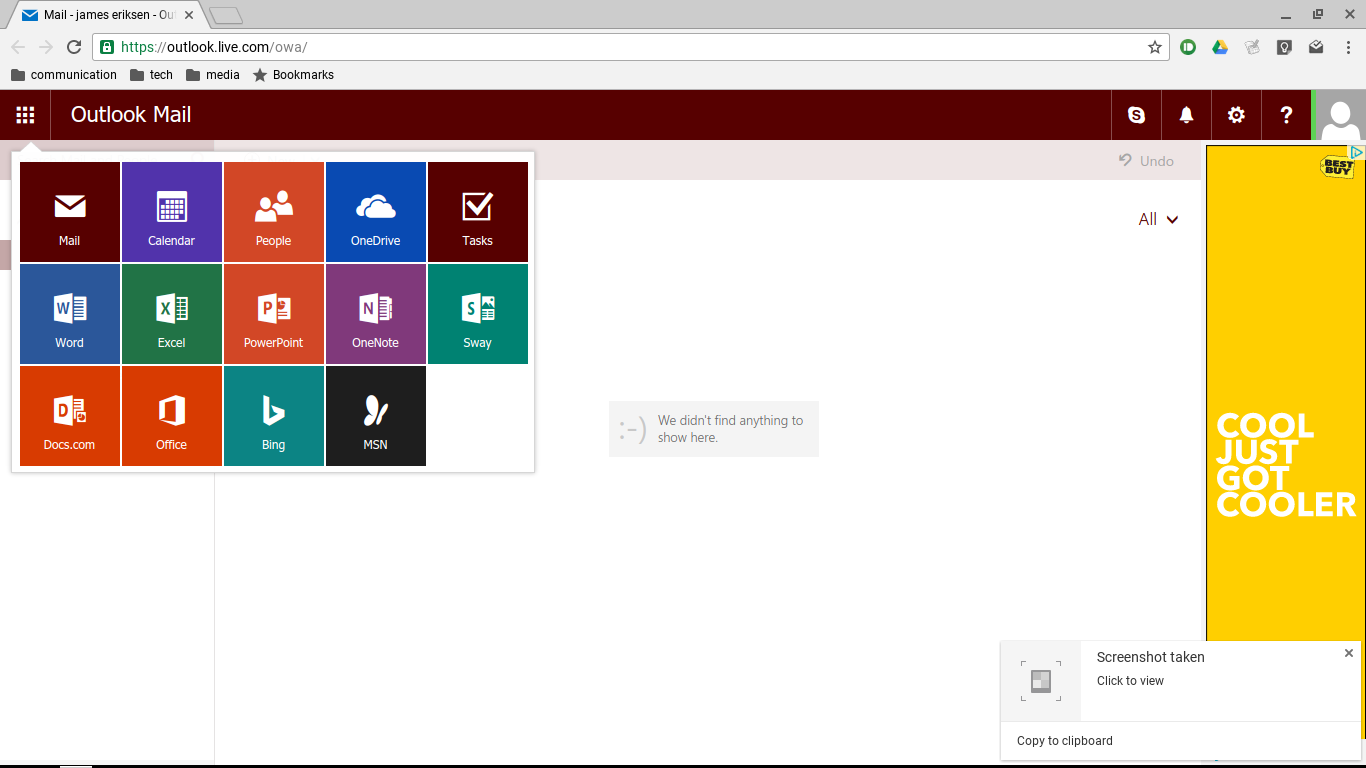Launch OneDrive from the app grid

click(x=376, y=212)
